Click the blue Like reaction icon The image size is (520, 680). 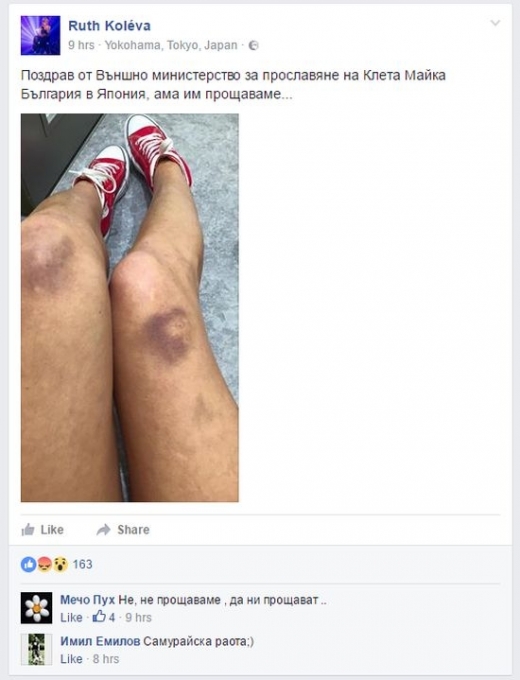(x=29, y=564)
